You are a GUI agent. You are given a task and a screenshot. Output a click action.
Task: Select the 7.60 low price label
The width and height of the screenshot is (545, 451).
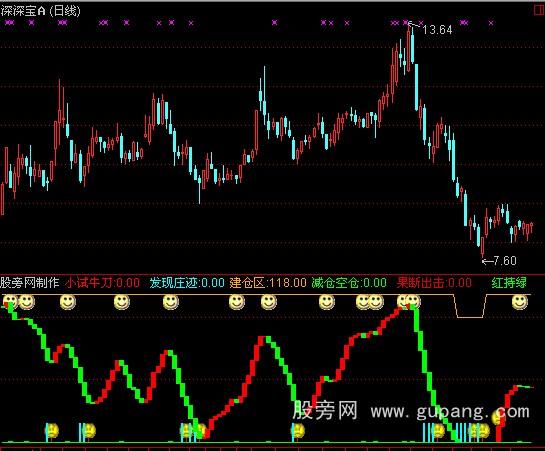click(504, 261)
